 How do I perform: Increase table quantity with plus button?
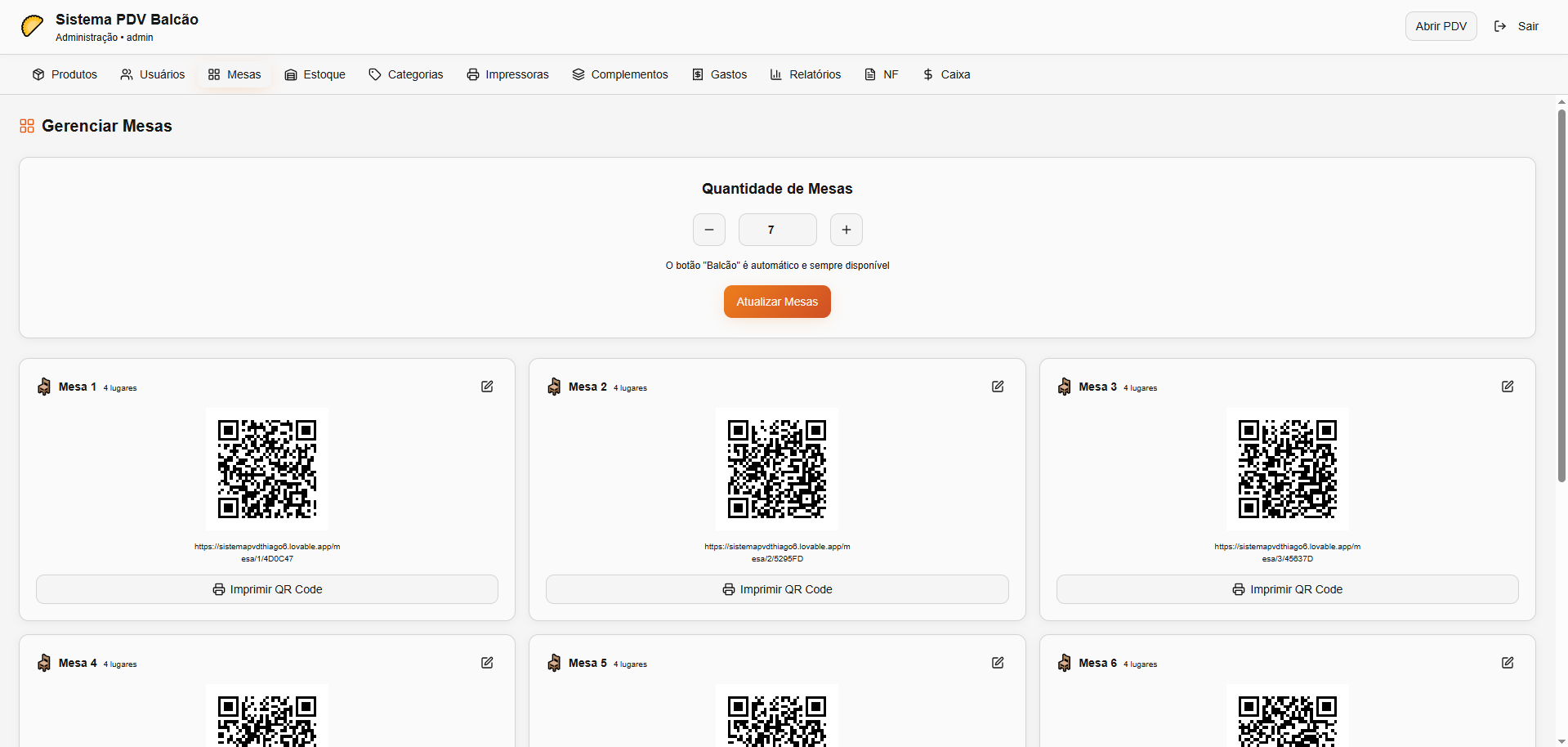click(x=846, y=230)
